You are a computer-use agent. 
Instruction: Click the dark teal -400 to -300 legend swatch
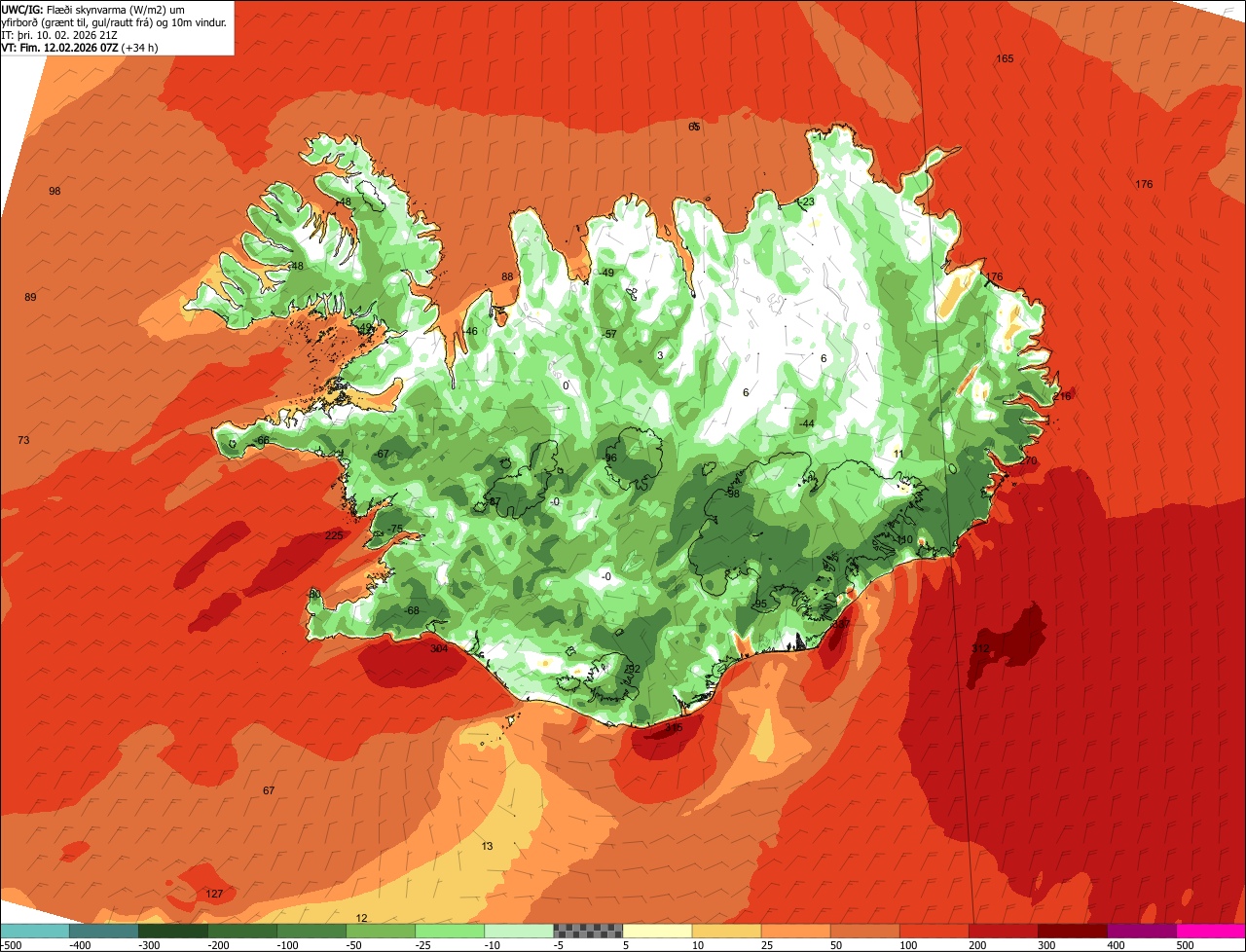103,931
